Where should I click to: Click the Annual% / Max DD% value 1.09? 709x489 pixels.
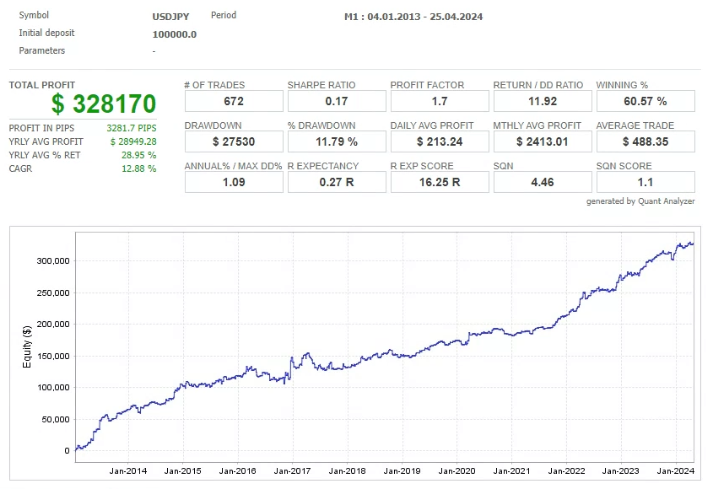232,183
